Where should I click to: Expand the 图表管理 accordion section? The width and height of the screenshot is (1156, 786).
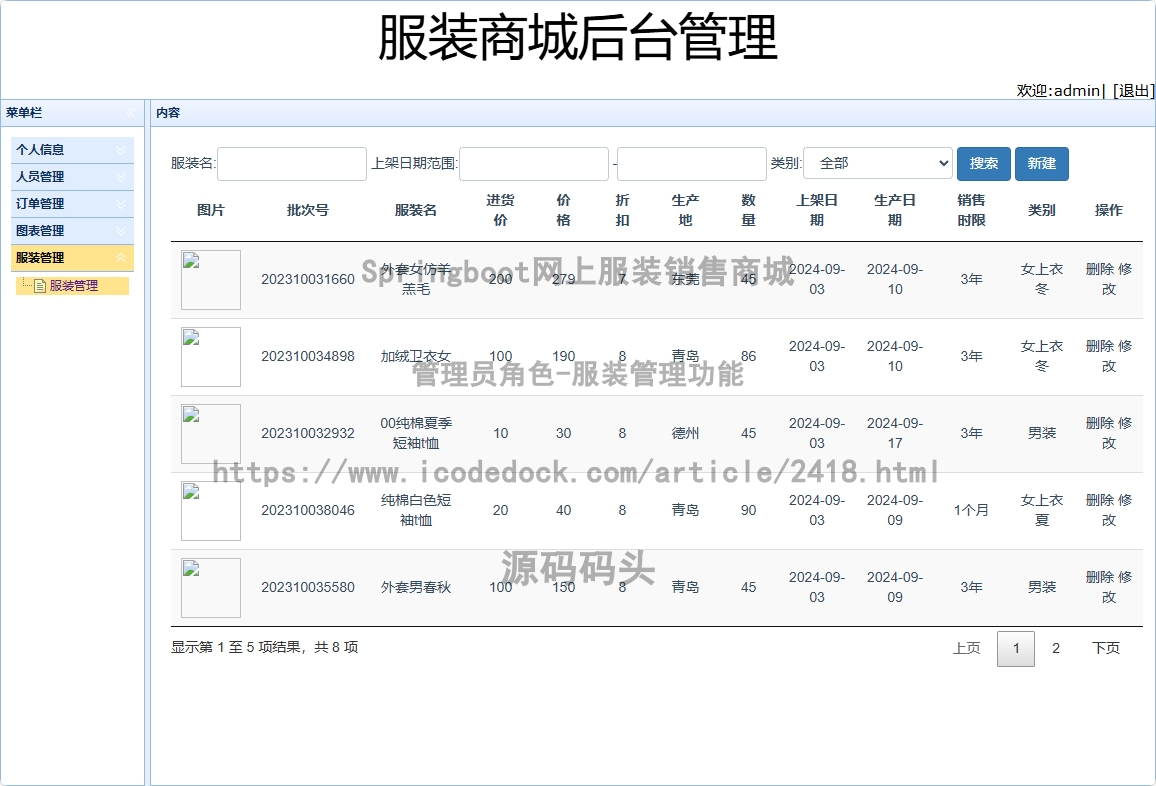tap(72, 231)
